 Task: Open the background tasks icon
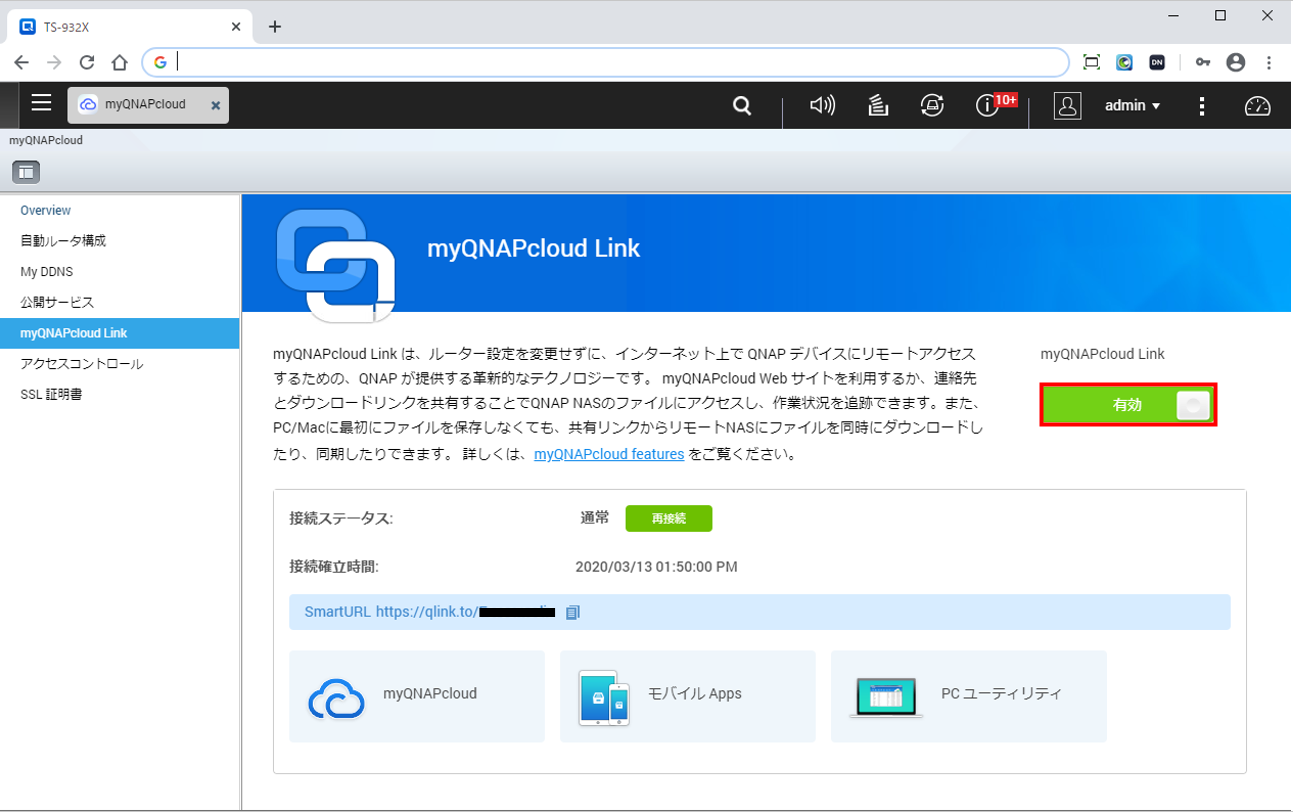pos(878,106)
